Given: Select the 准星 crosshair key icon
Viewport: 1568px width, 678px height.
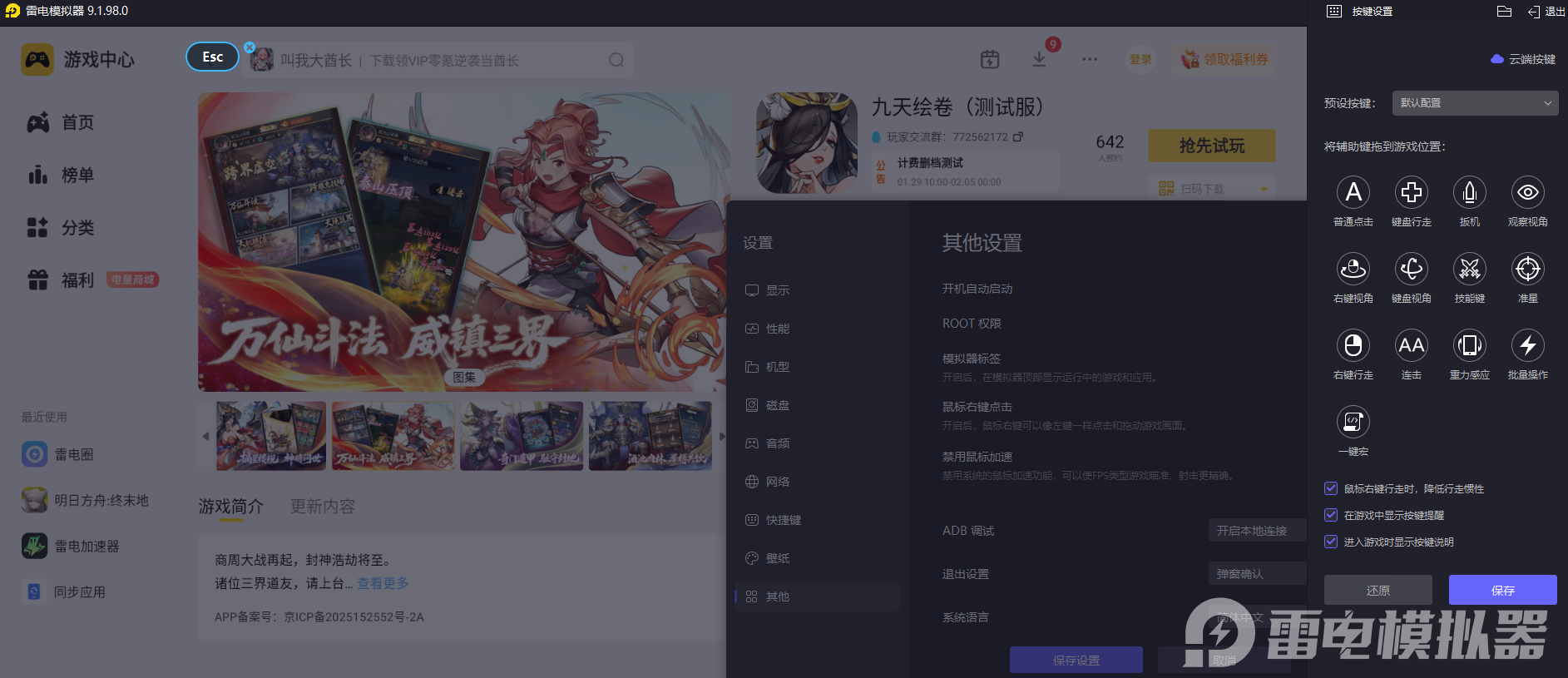Looking at the screenshot, I should [x=1528, y=269].
